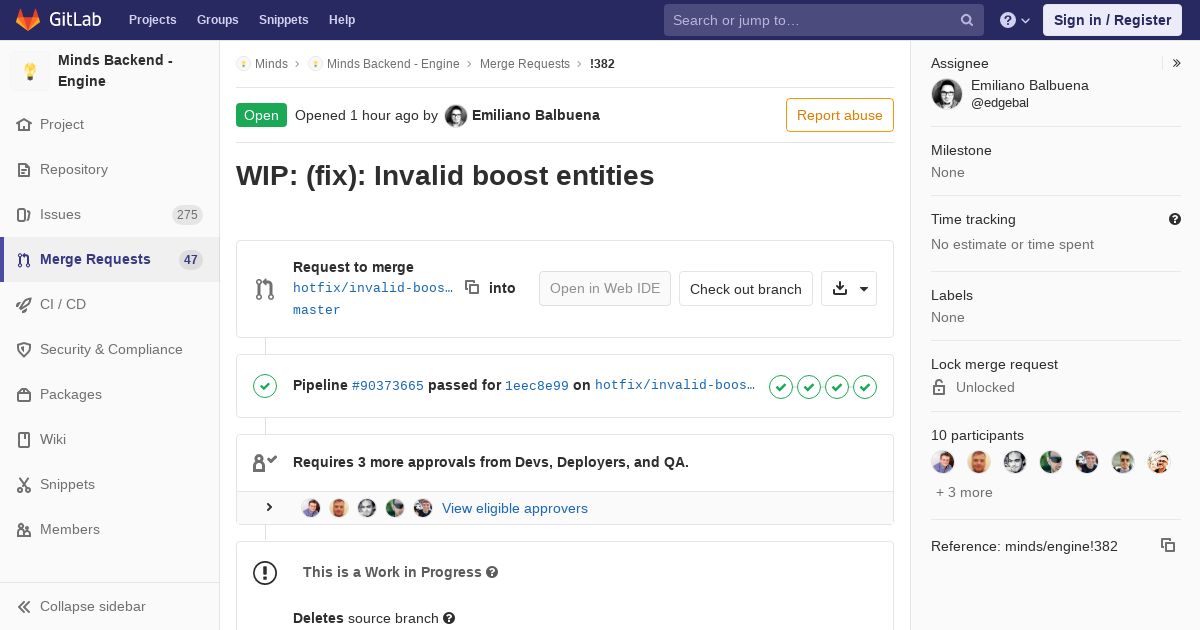Viewport: 1200px width, 630px height.
Task: Click the @edgebal assignee username
Action: pyautogui.click(x=1000, y=103)
